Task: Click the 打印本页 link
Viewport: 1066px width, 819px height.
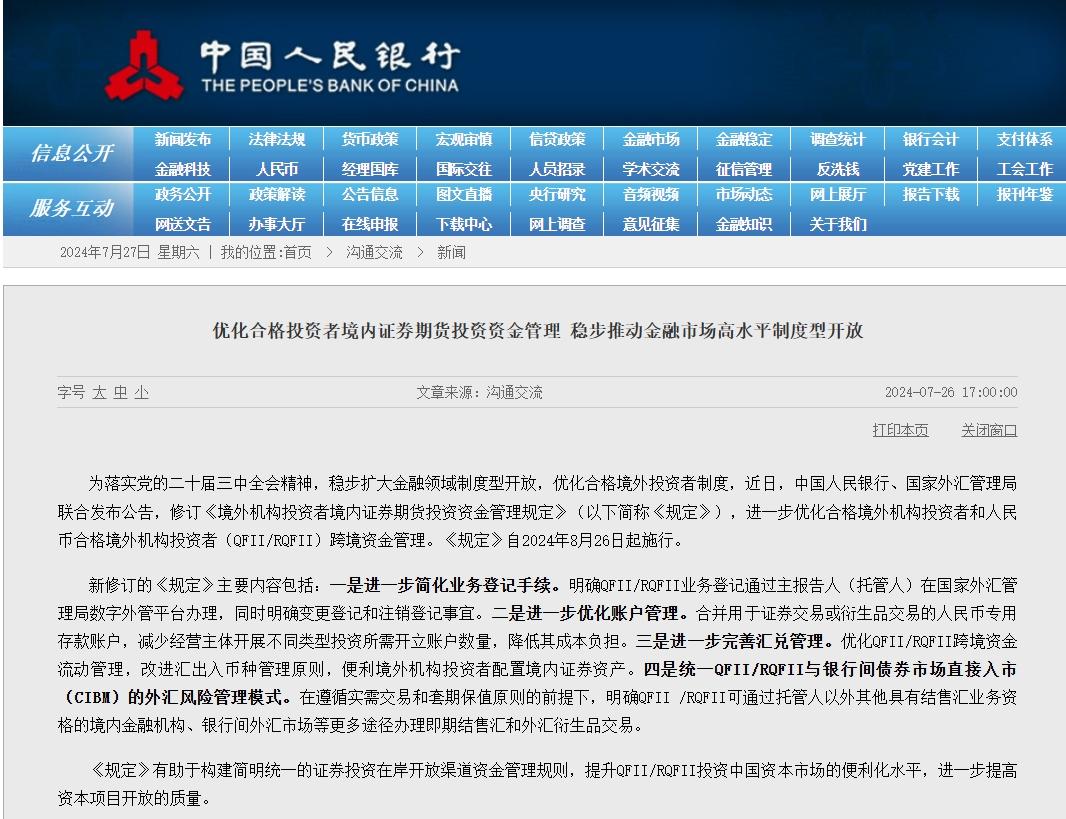Action: [900, 430]
